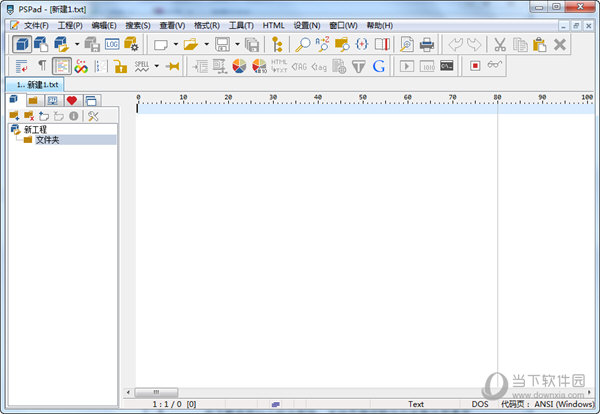This screenshot has height=414, width=600.
Task: Toggle the pressed syntax highlighter icon
Action: (62, 66)
